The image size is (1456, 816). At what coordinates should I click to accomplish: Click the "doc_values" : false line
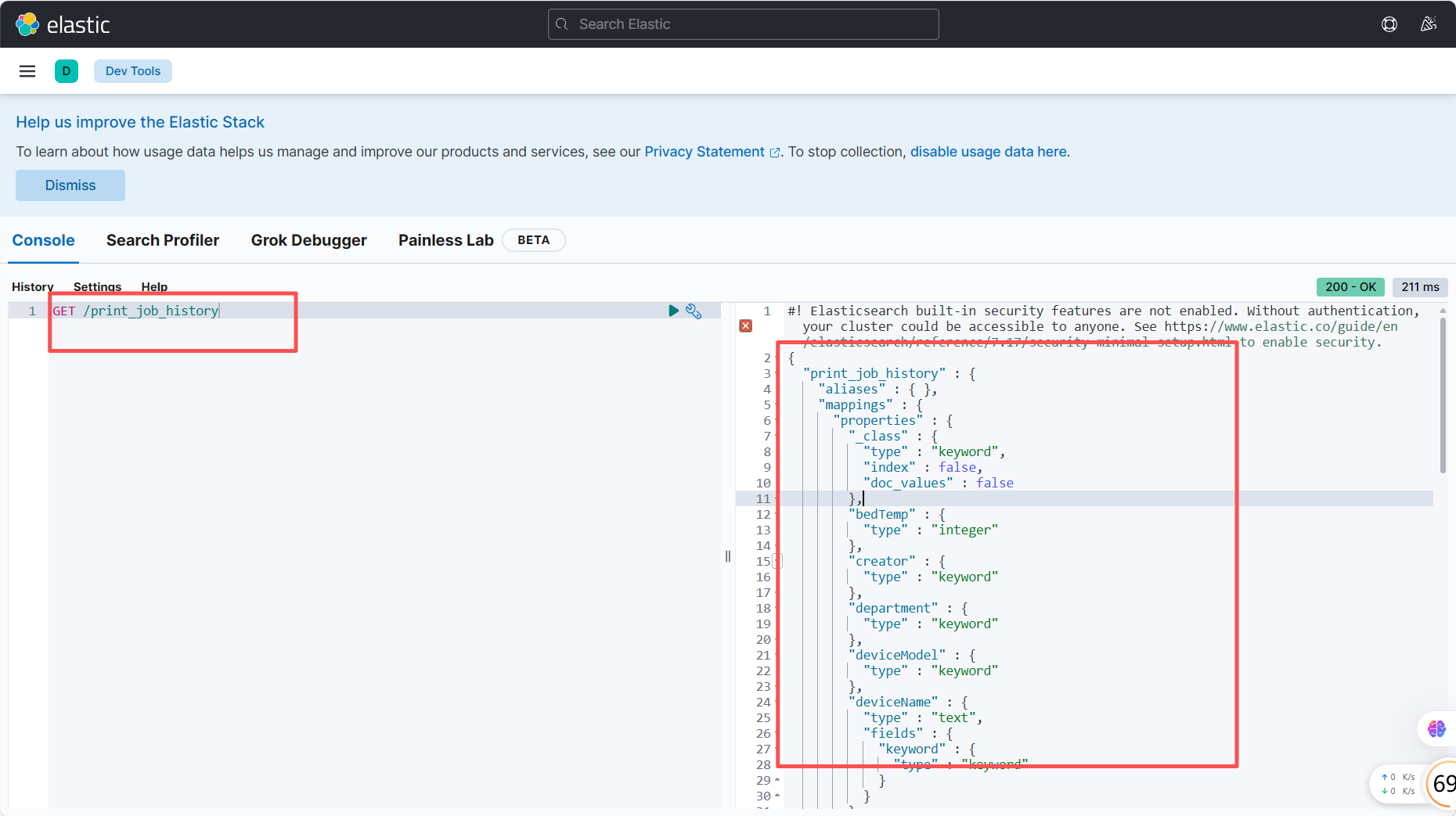click(938, 483)
